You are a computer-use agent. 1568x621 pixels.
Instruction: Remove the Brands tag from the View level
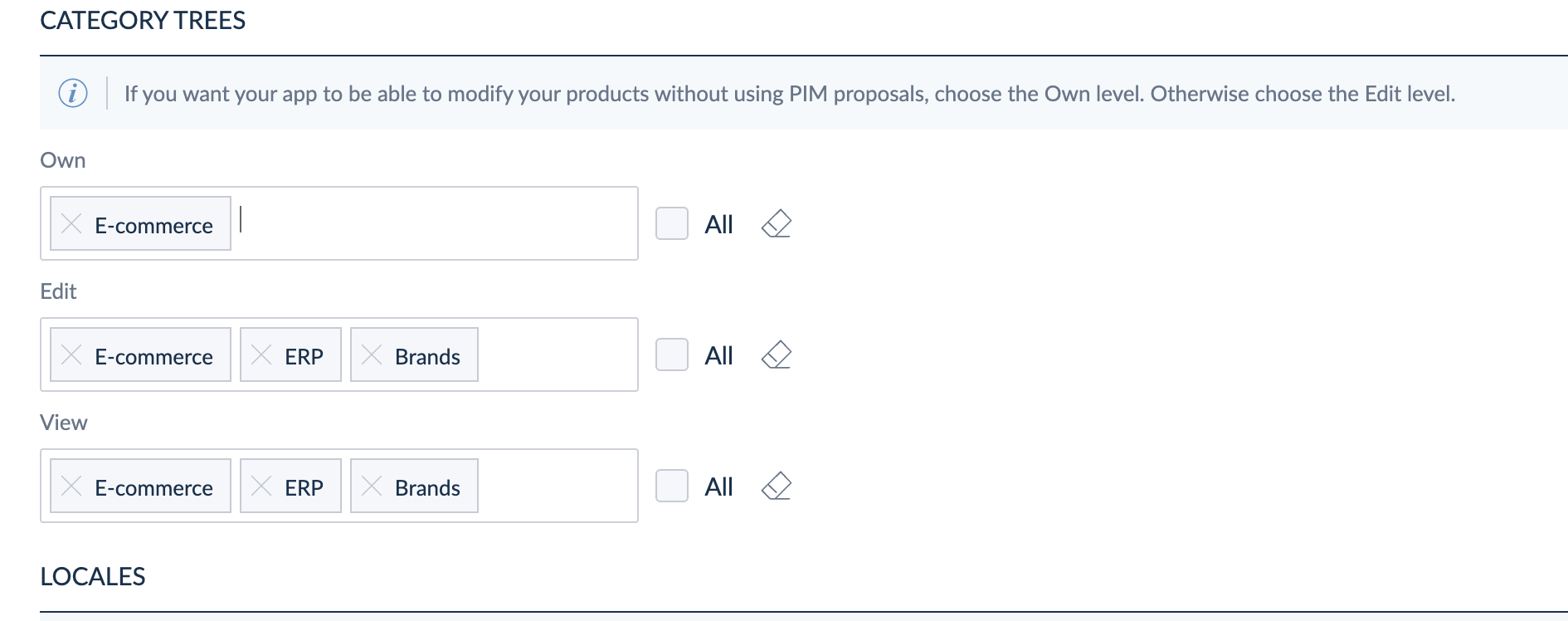pyautogui.click(x=373, y=486)
